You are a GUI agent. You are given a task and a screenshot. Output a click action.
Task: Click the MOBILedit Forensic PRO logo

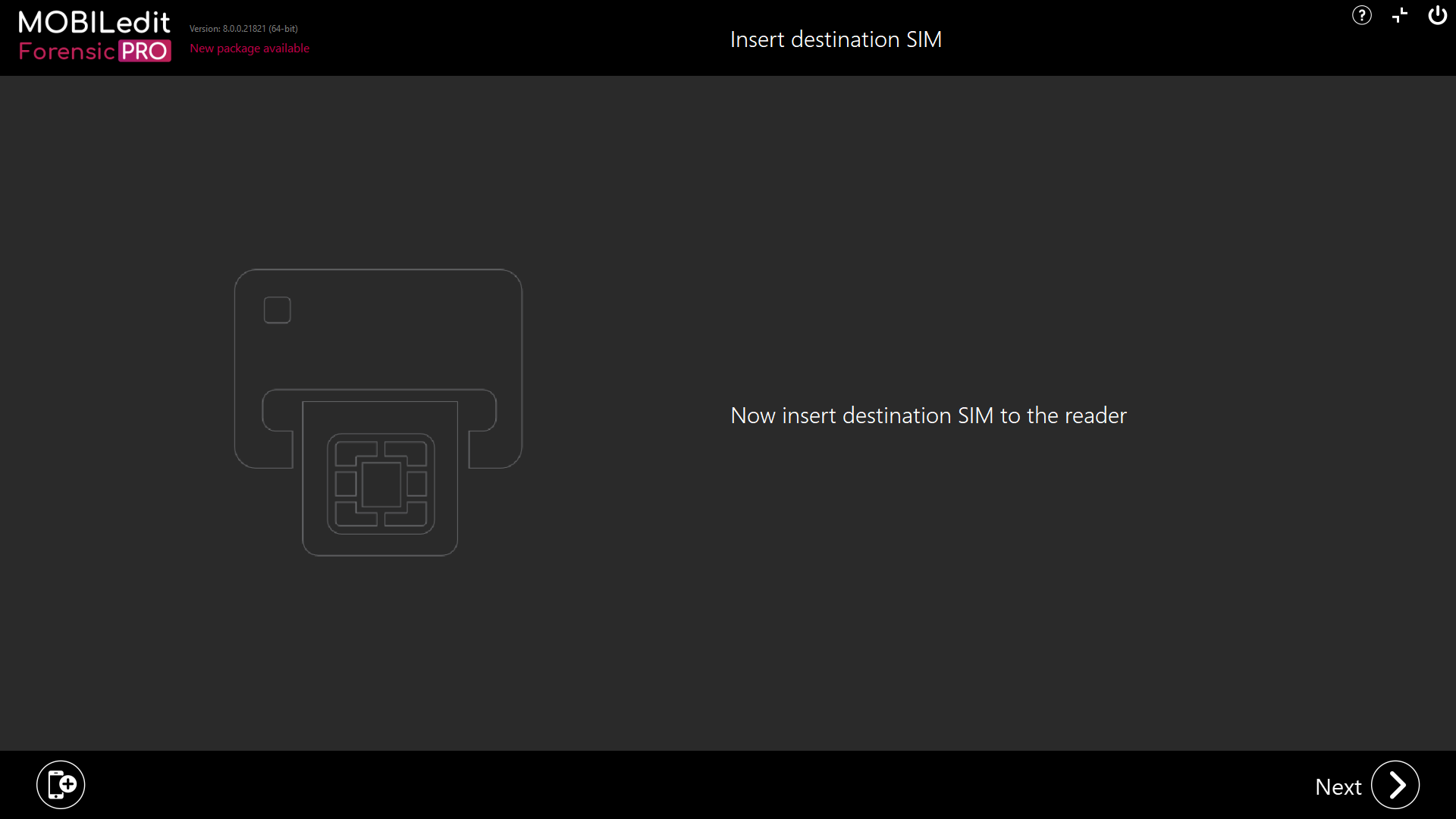pos(94,36)
